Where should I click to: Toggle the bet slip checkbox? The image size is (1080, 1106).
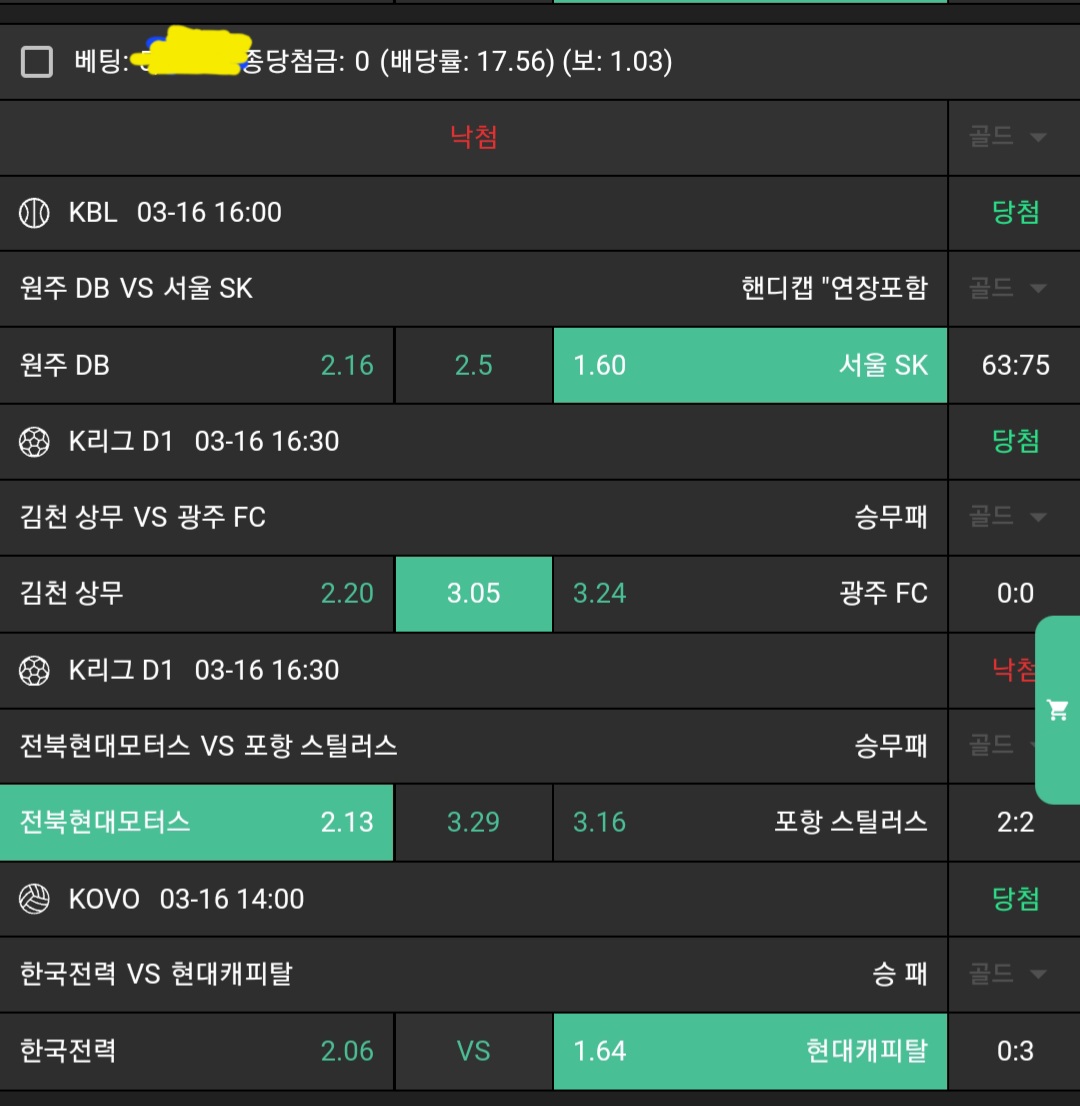click(x=37, y=62)
